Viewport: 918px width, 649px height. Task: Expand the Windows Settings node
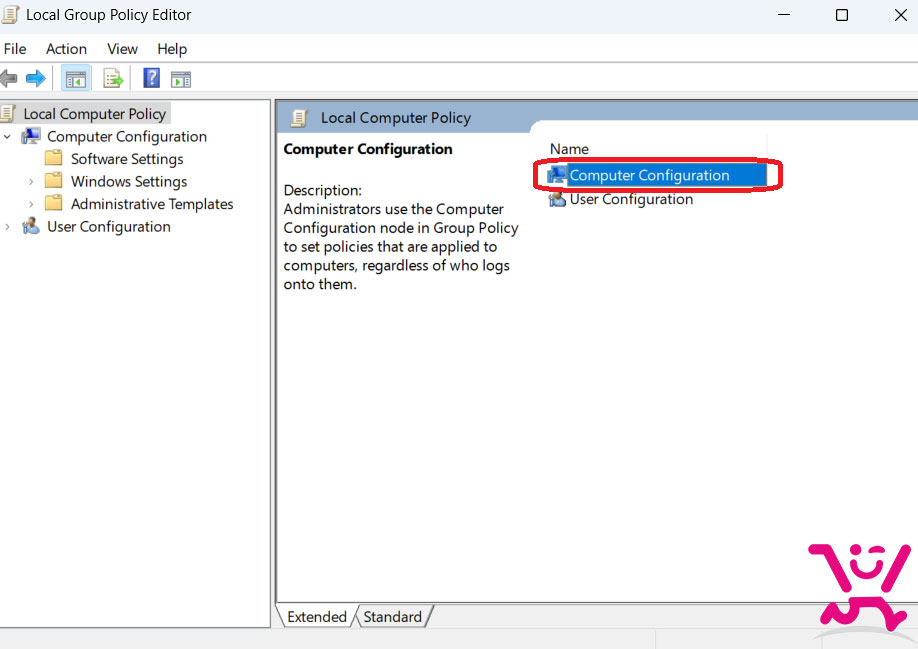[x=31, y=181]
